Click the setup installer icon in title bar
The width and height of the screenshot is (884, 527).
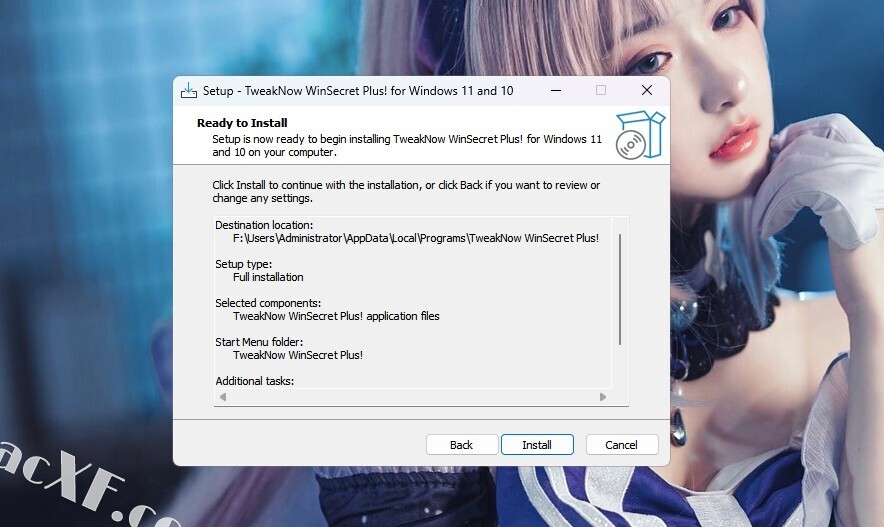188,91
